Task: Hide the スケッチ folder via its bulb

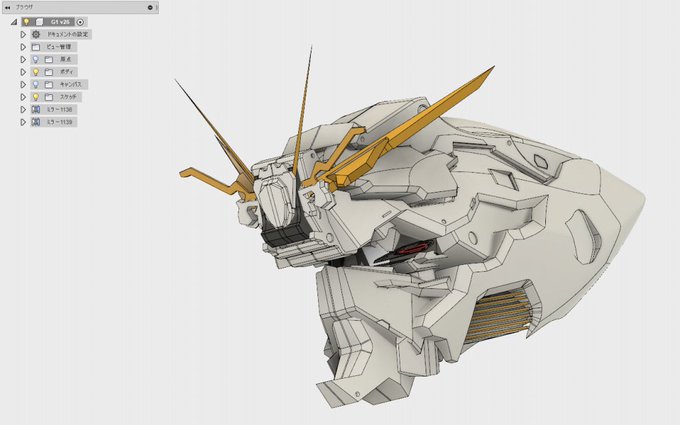Action: (x=36, y=97)
